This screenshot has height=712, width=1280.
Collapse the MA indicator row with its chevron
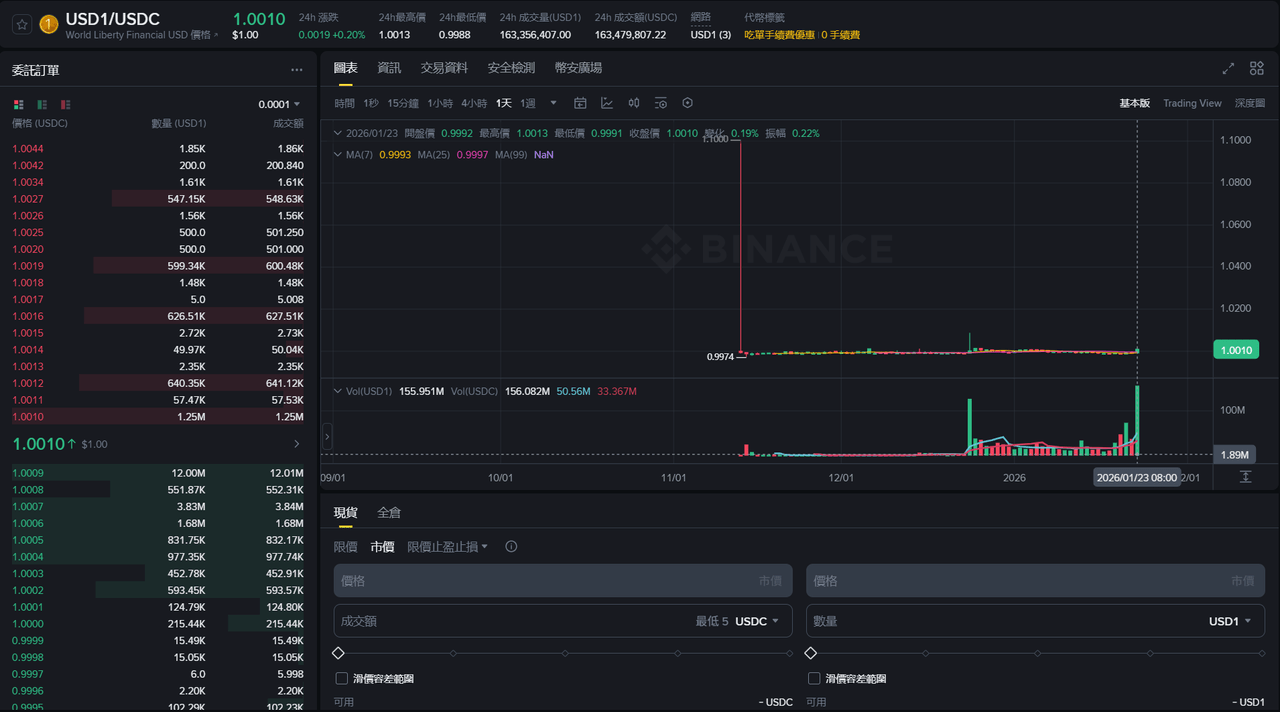(338, 154)
